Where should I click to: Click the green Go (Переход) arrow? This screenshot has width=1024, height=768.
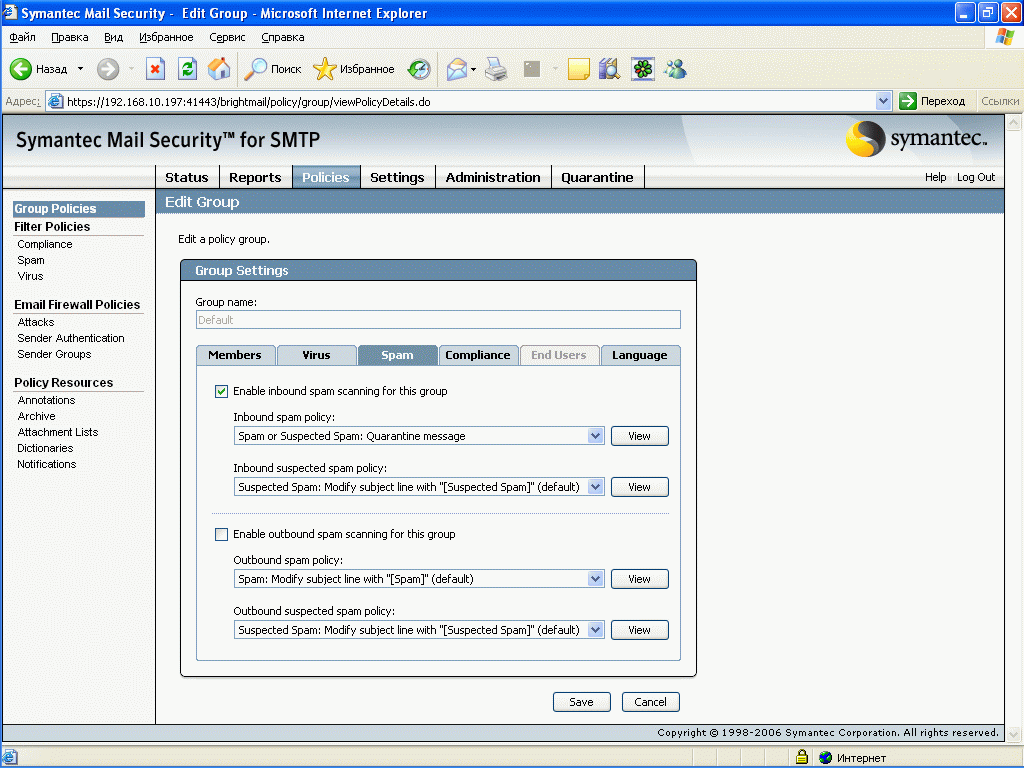pyautogui.click(x=908, y=101)
